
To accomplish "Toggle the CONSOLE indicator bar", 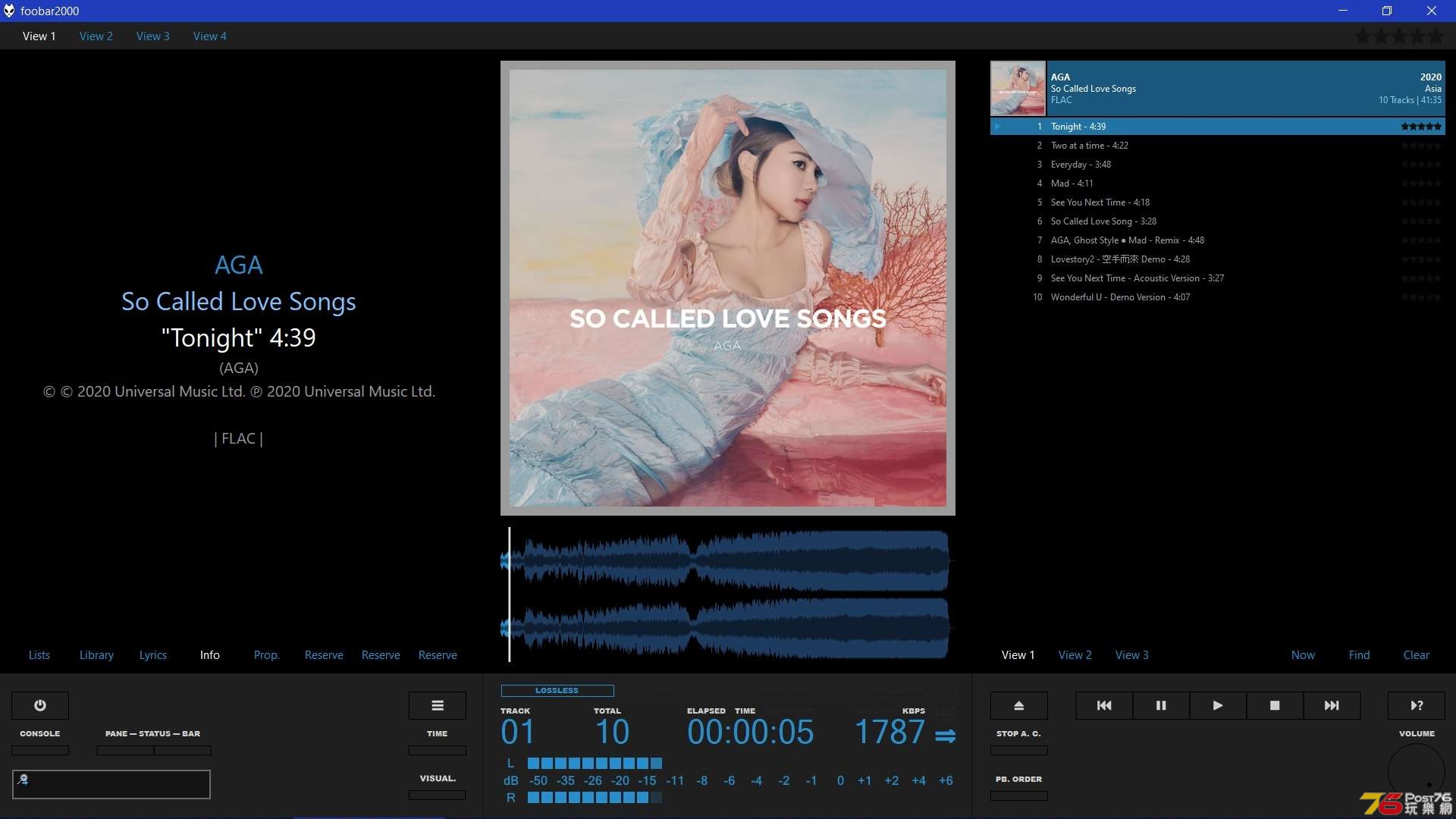I will tap(40, 750).
